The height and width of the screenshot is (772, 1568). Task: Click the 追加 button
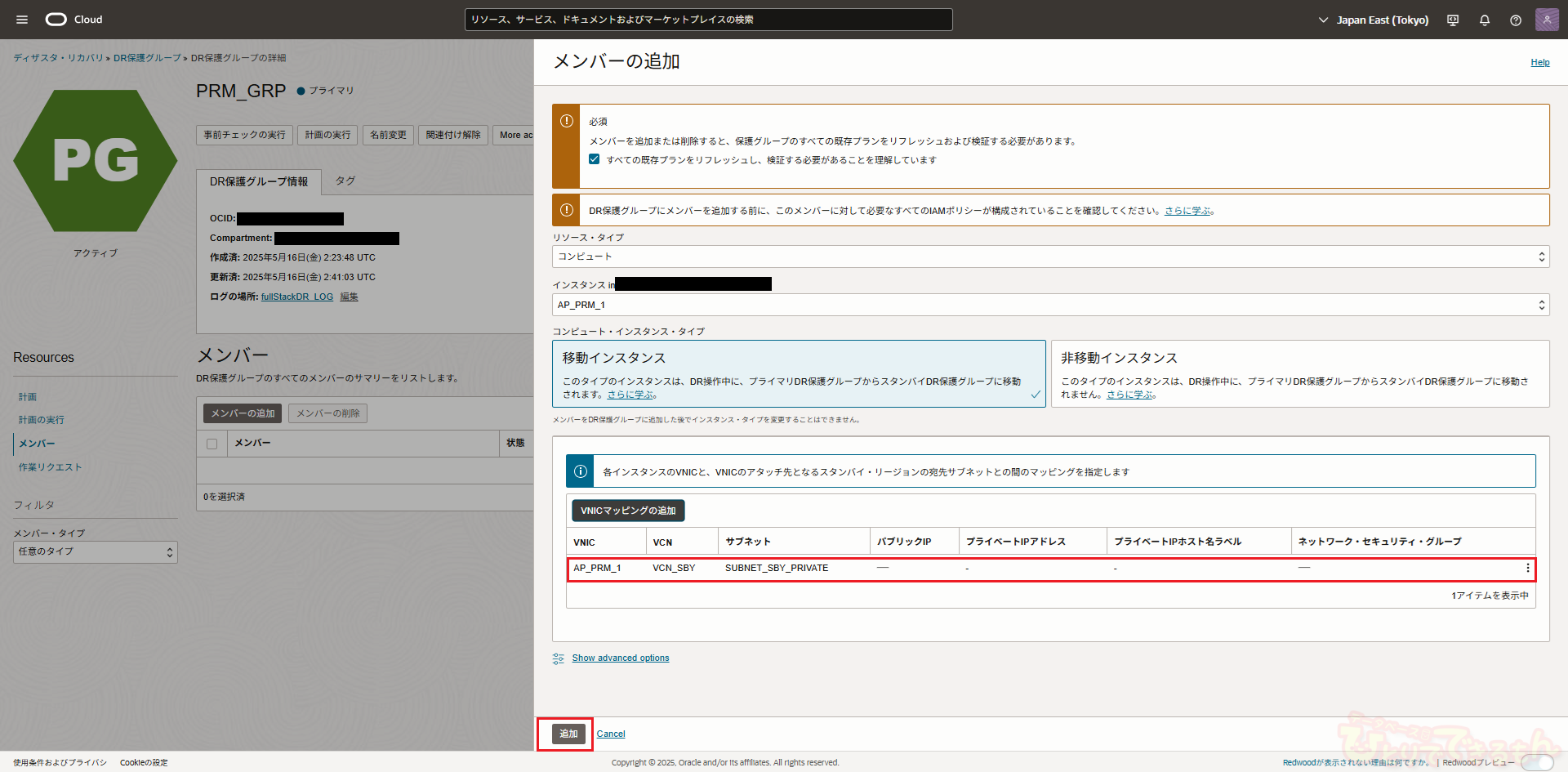point(568,734)
